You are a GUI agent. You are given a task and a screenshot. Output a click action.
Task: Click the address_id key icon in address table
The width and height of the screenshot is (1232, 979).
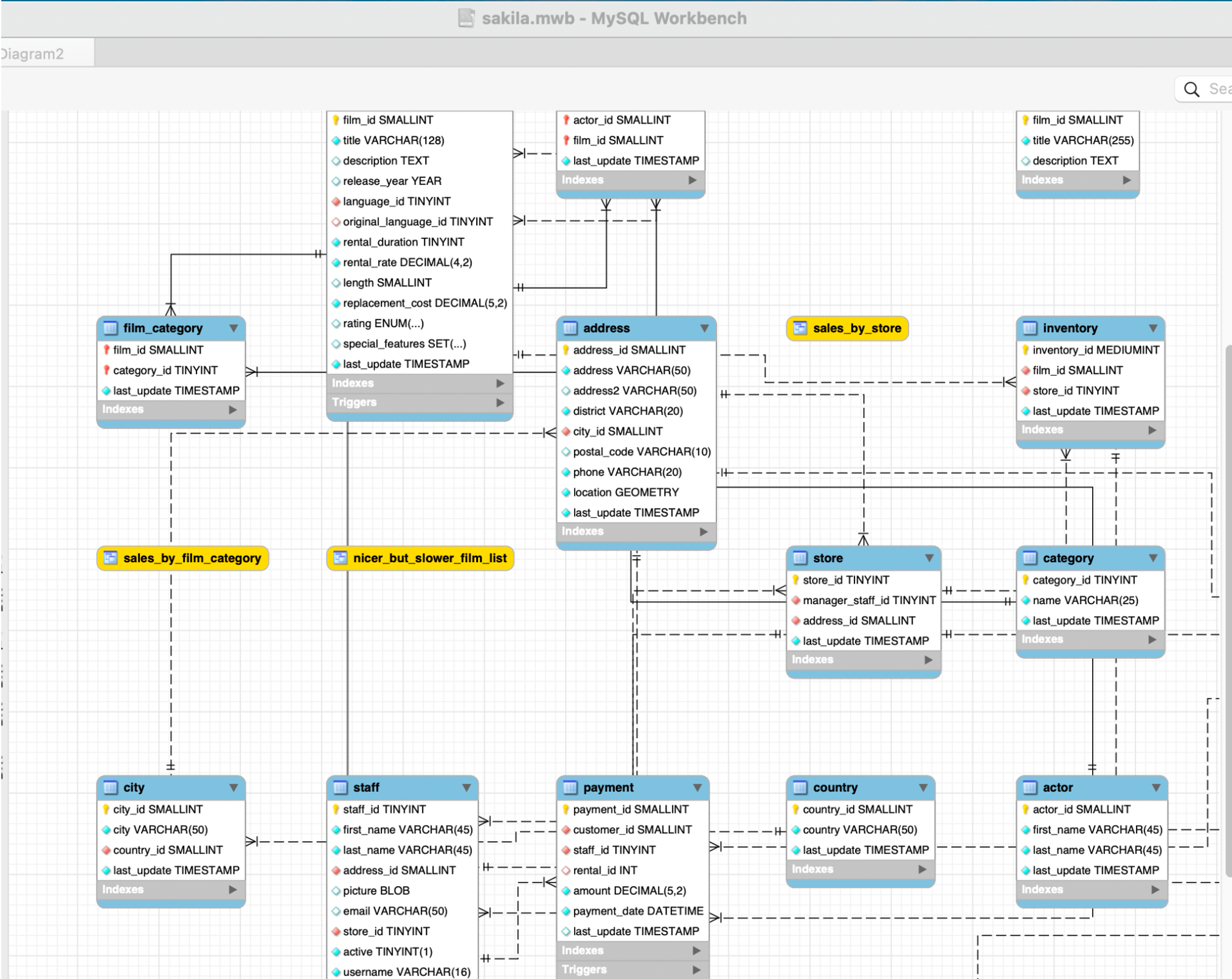[x=565, y=350]
